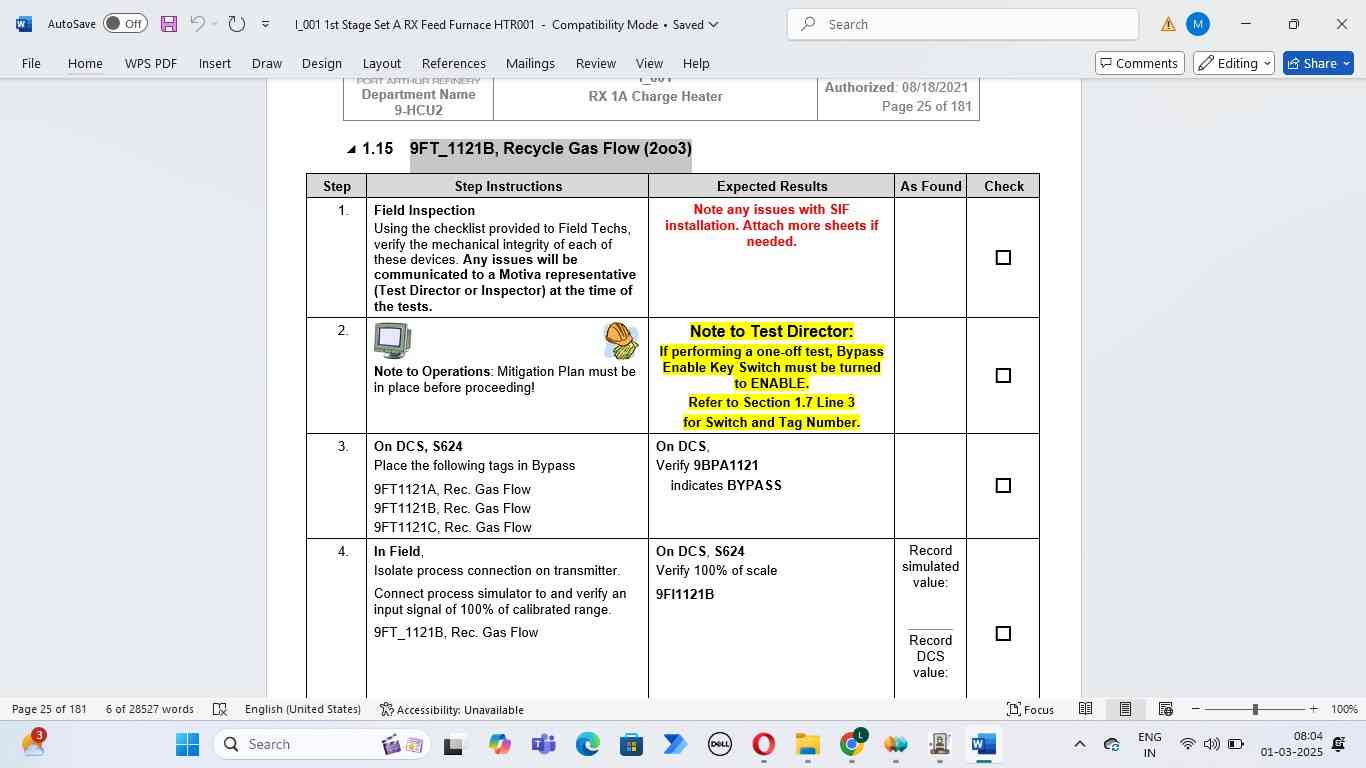
Task: Switch to the Insert tab
Action: 215,63
